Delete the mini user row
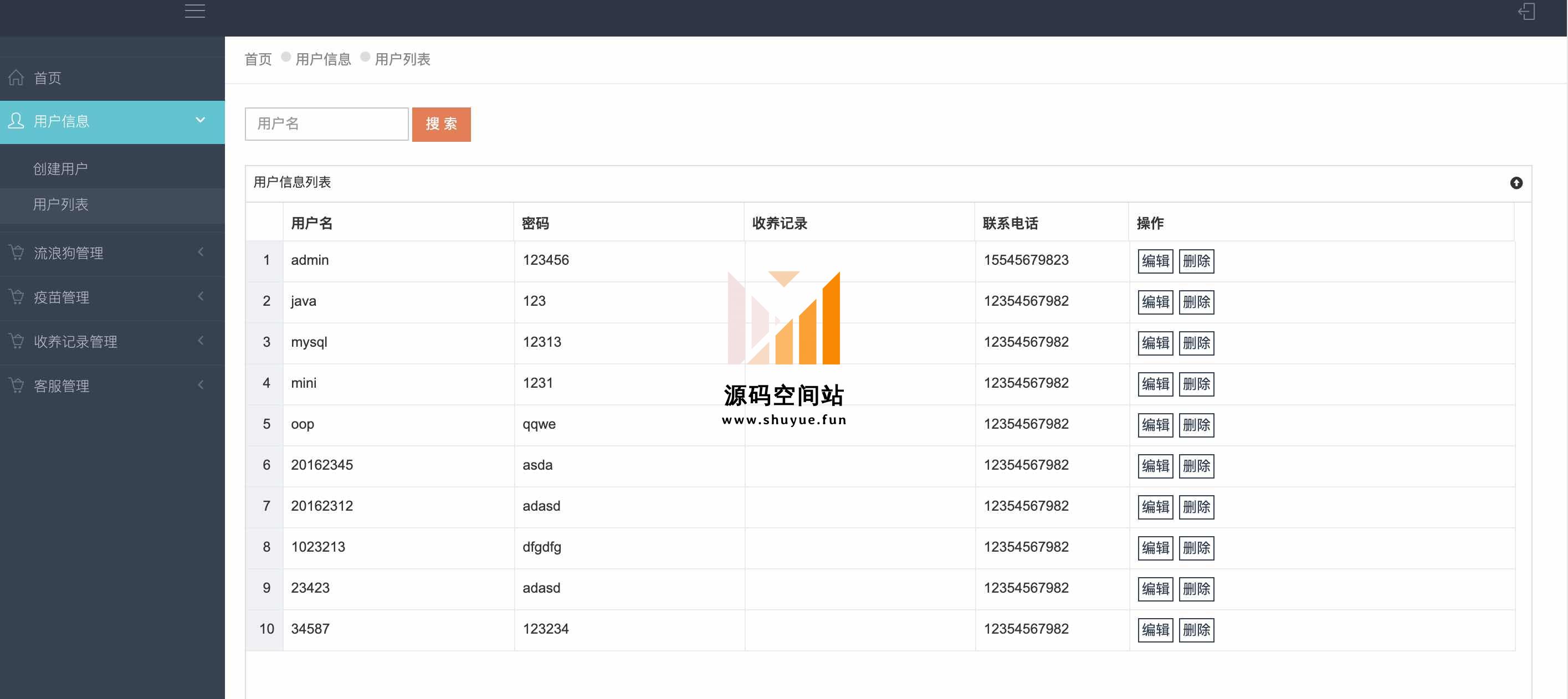Viewport: 1568px width, 699px height. click(1197, 384)
